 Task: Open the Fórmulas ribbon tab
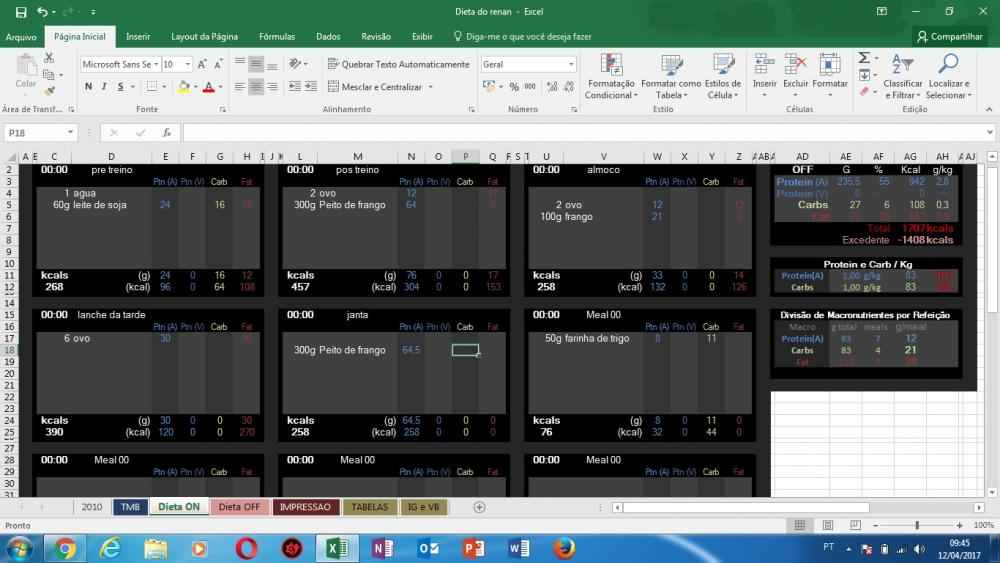[x=277, y=36]
